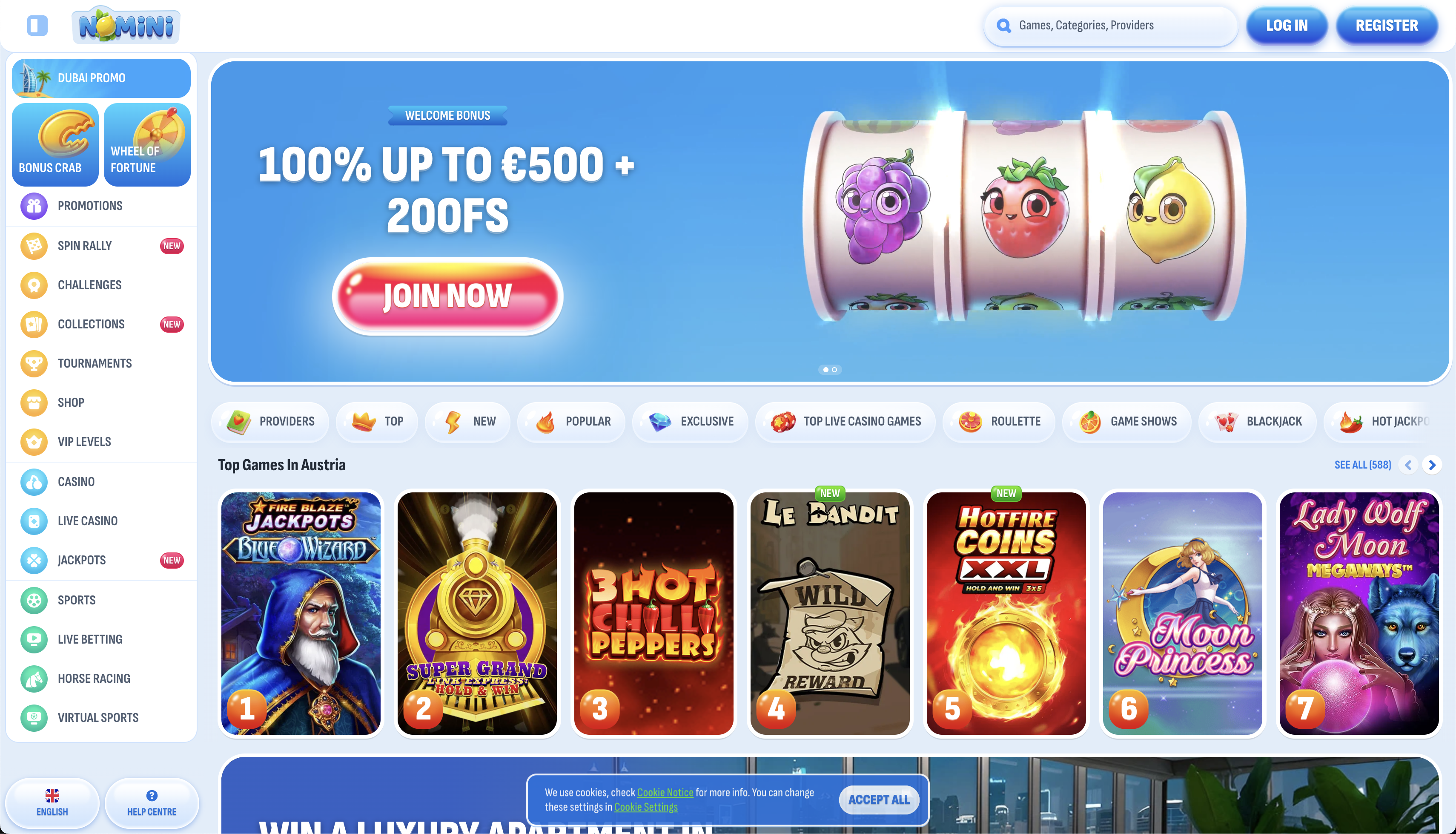Open the English language selector

52,802
